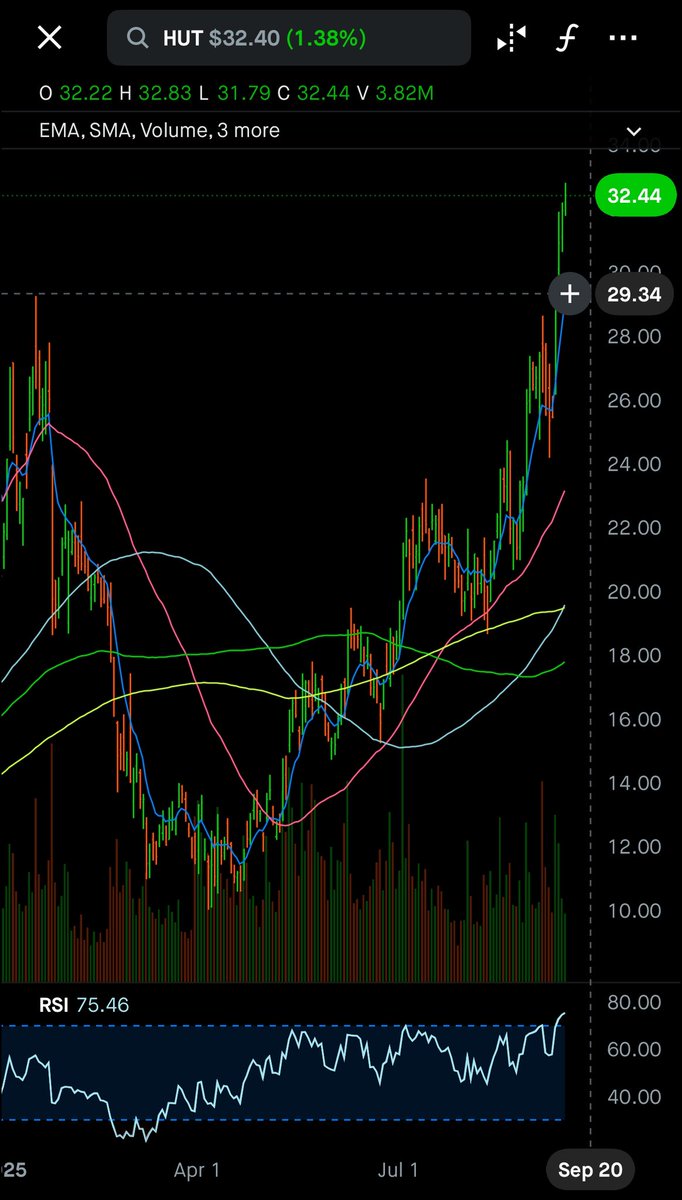This screenshot has height=1200, width=682.
Task: Open the indicators function (f) icon
Action: pos(567,39)
